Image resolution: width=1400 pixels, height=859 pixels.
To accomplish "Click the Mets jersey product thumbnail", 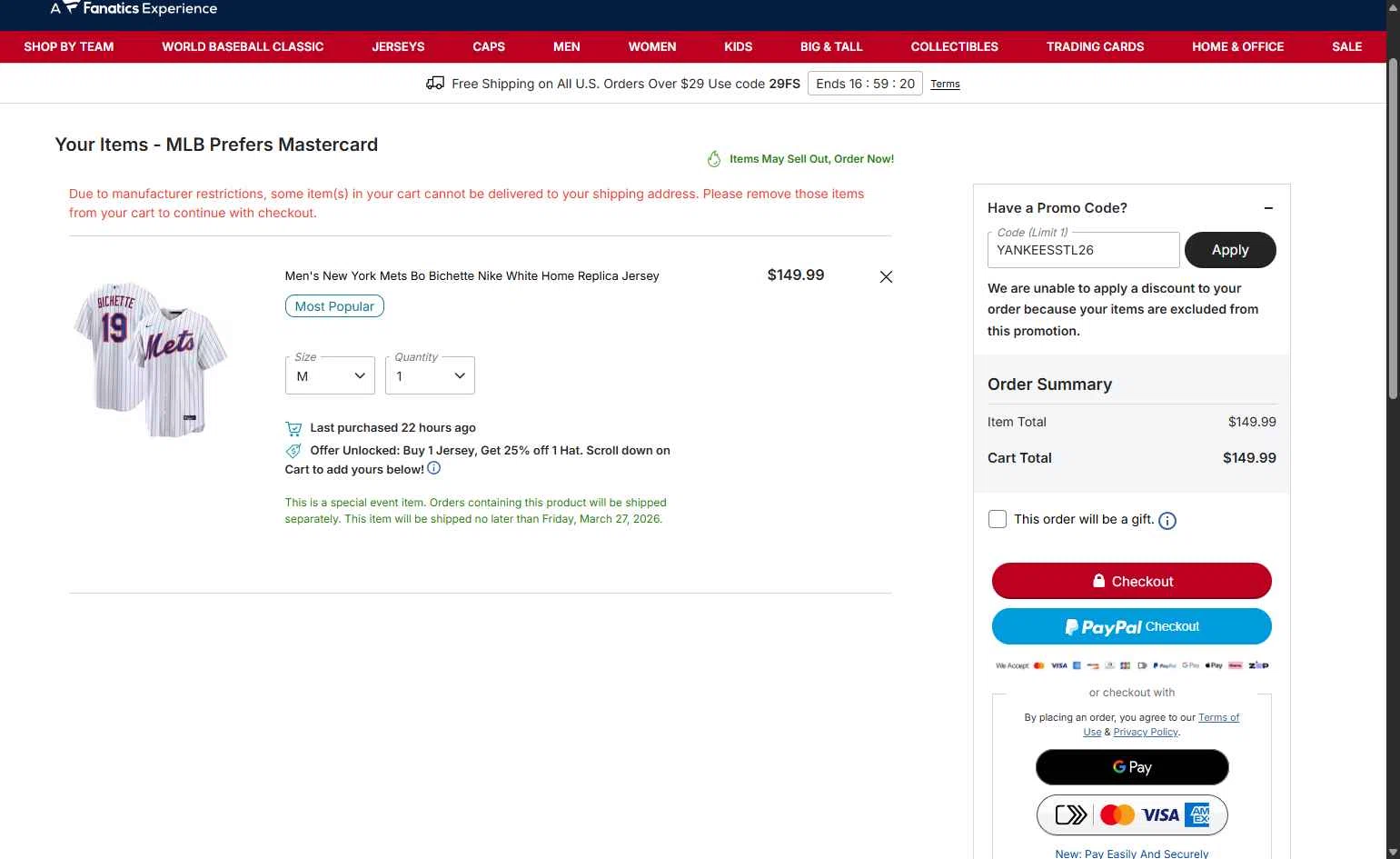I will (151, 359).
